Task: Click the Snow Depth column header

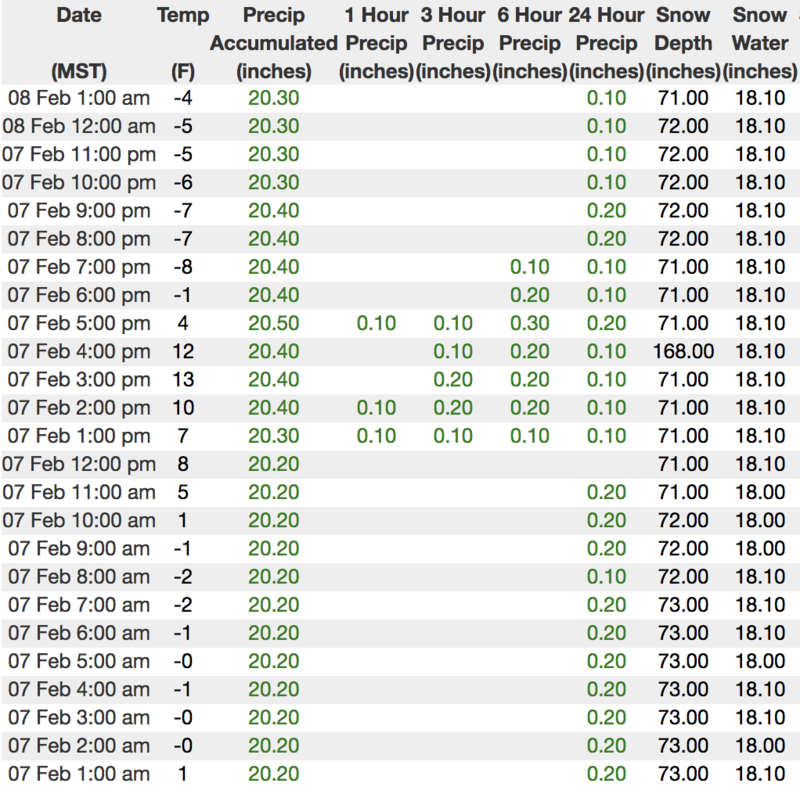Action: pyautogui.click(x=684, y=43)
